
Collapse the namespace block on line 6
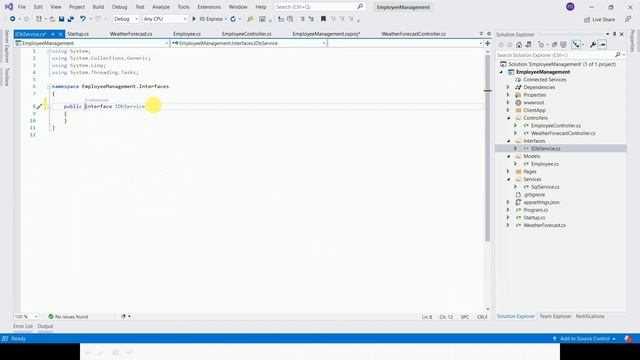click(49, 87)
